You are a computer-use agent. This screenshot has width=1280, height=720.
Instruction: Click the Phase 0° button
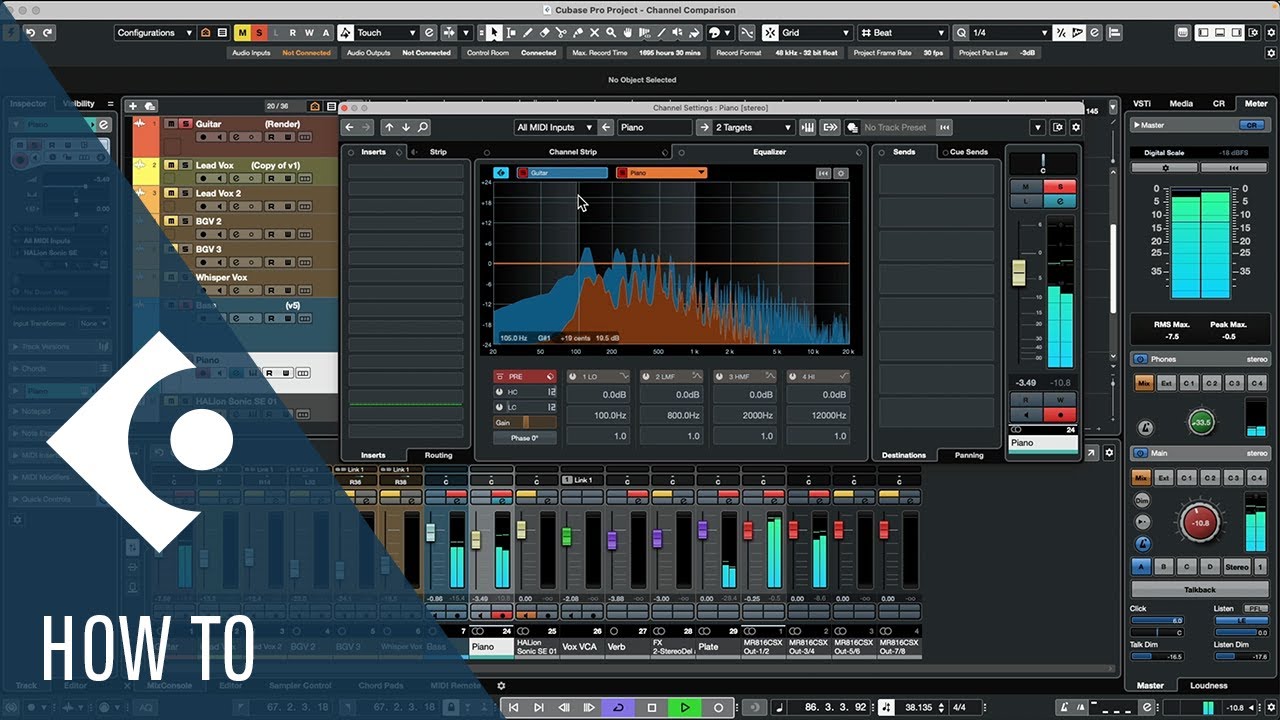[x=524, y=438]
